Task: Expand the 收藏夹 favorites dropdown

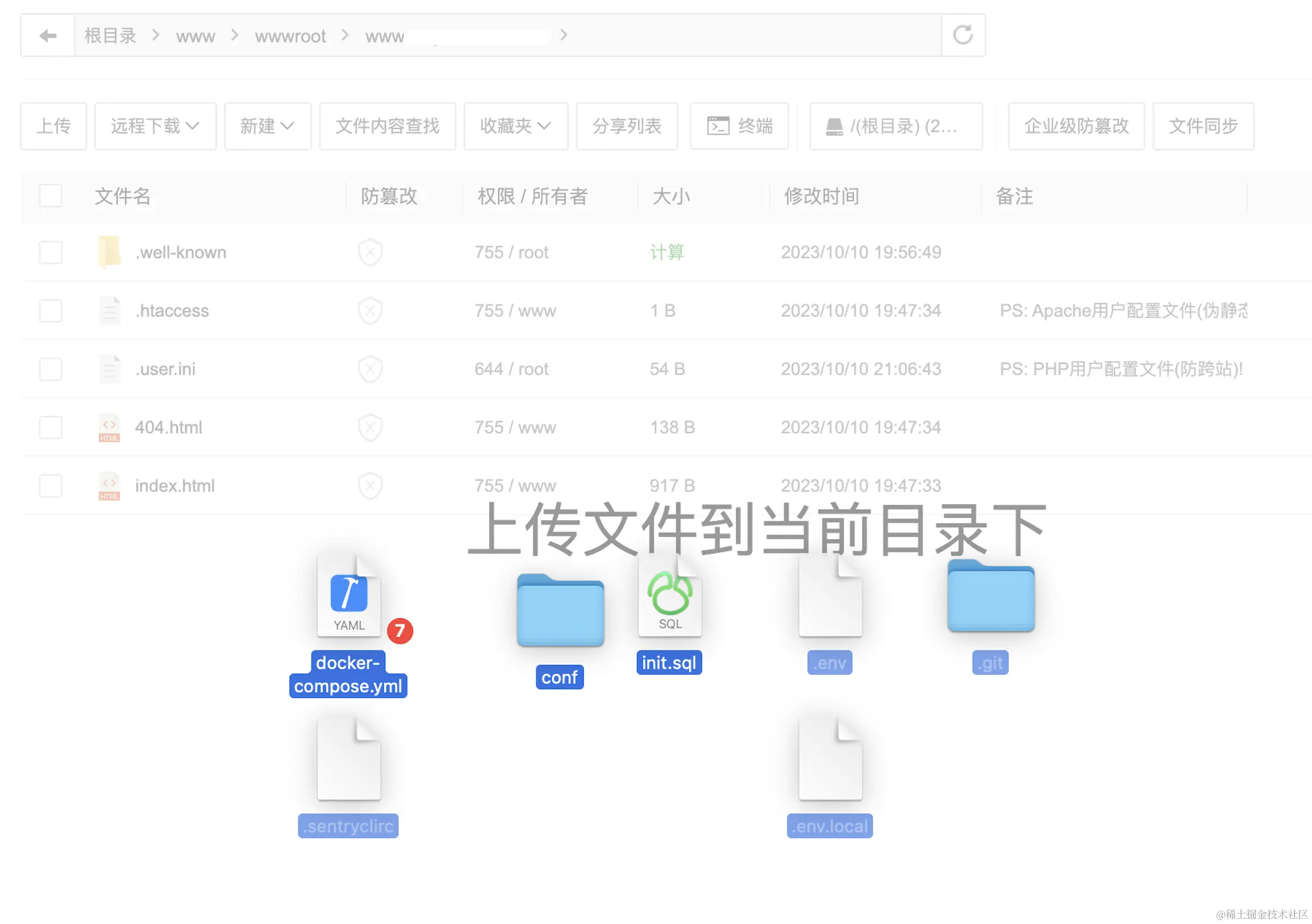Action: tap(515, 126)
